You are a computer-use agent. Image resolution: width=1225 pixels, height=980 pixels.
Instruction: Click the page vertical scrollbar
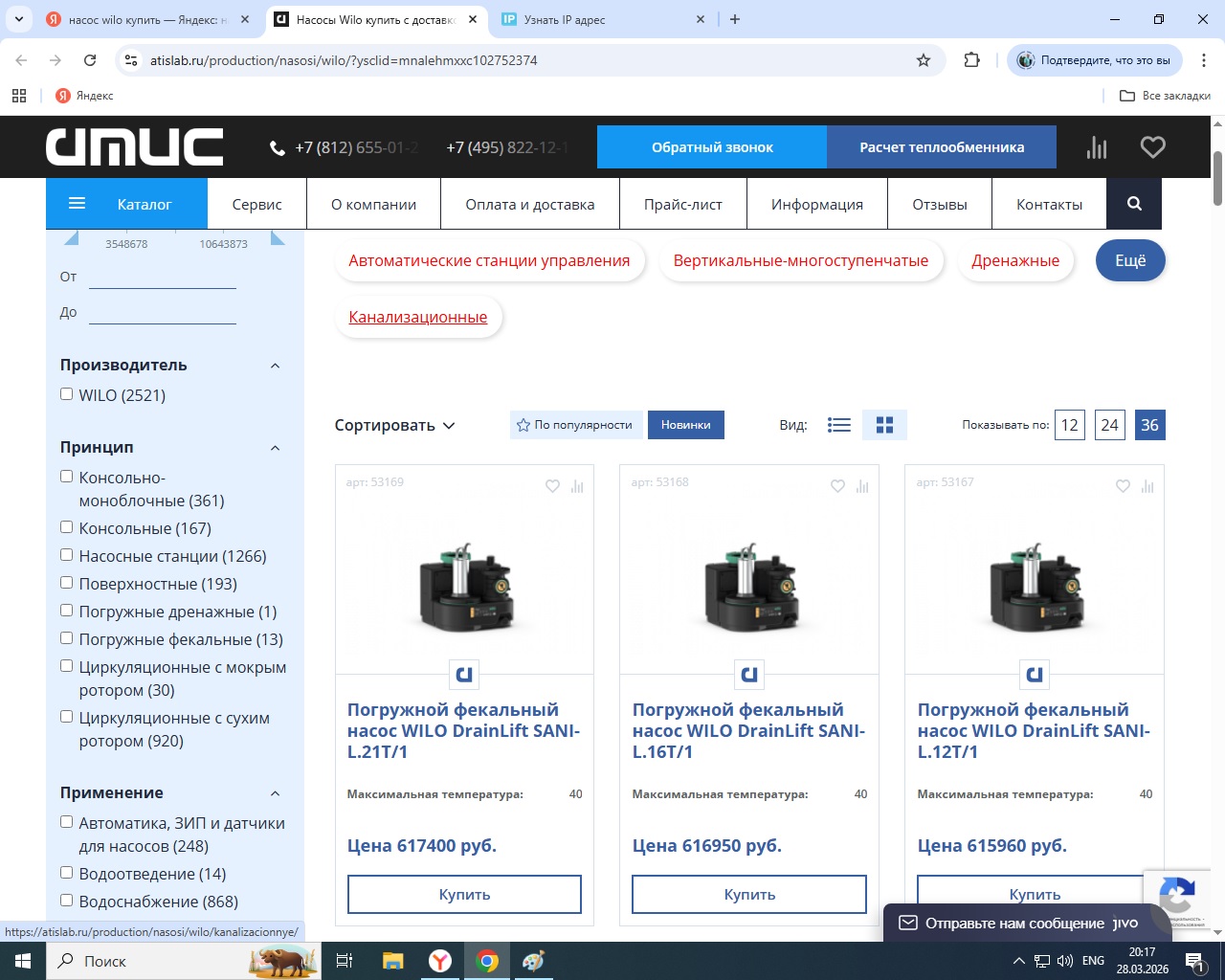1217,177
